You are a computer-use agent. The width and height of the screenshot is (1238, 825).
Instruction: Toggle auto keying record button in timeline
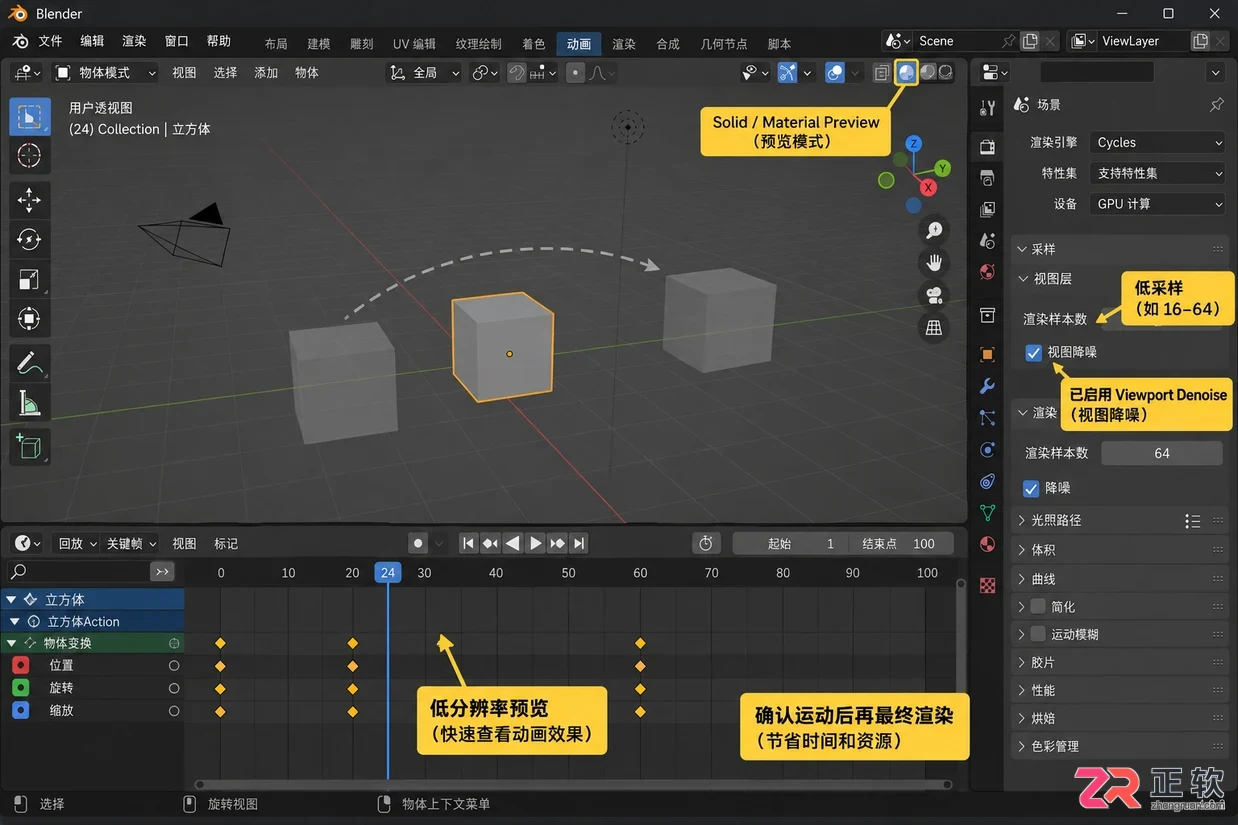point(418,543)
